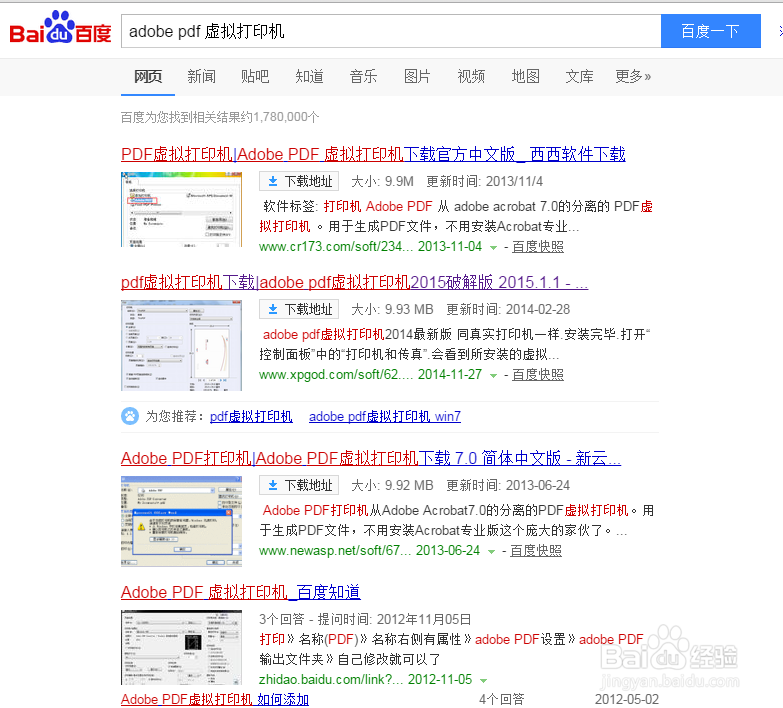Expand the 更多» menu
783x708 pixels.
pos(633,76)
